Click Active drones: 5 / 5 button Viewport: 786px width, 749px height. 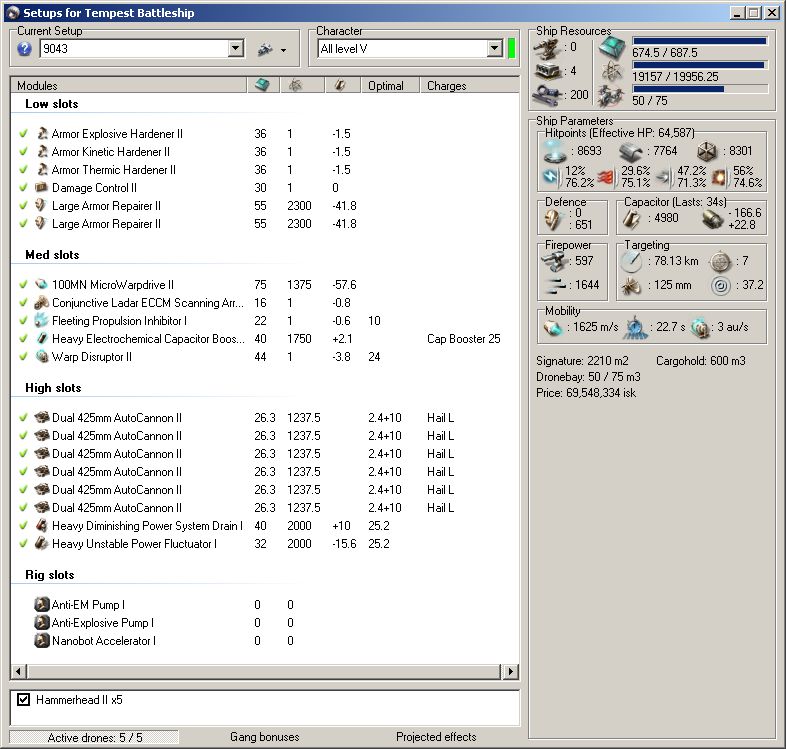tap(94, 737)
